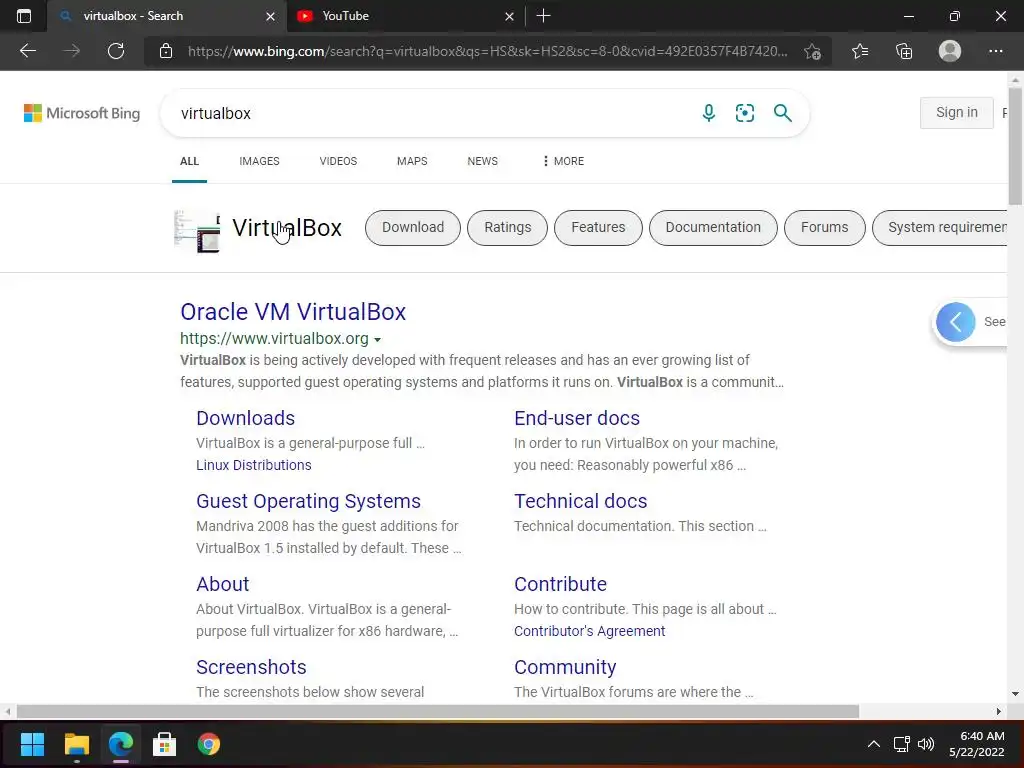The image size is (1024, 768).
Task: Add this page to favorites
Action: pyautogui.click(x=812, y=51)
